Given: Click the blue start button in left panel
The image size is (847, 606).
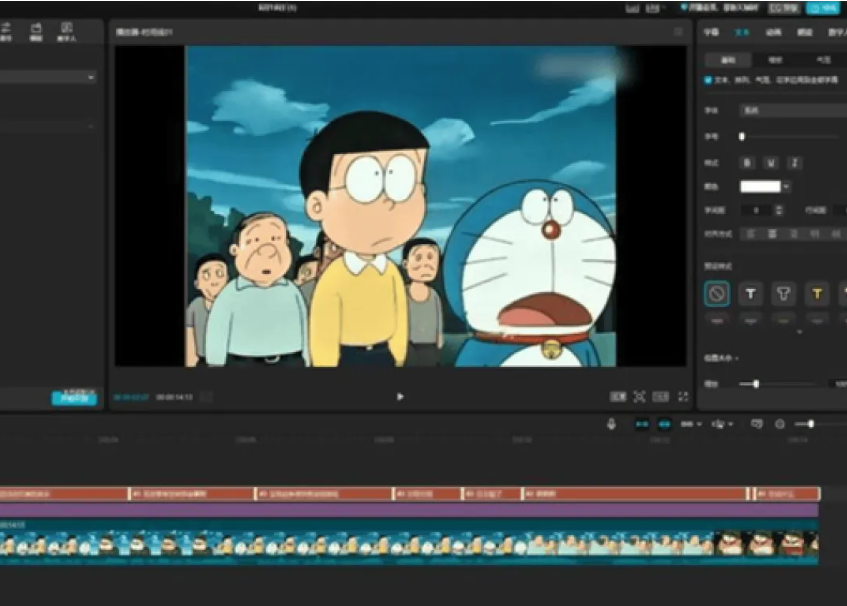Looking at the screenshot, I should (x=74, y=397).
